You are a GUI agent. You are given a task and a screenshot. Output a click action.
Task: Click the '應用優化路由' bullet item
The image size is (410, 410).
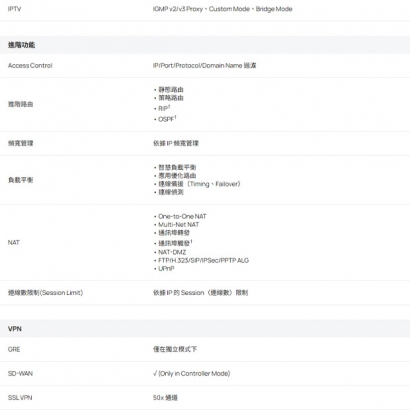[177, 175]
